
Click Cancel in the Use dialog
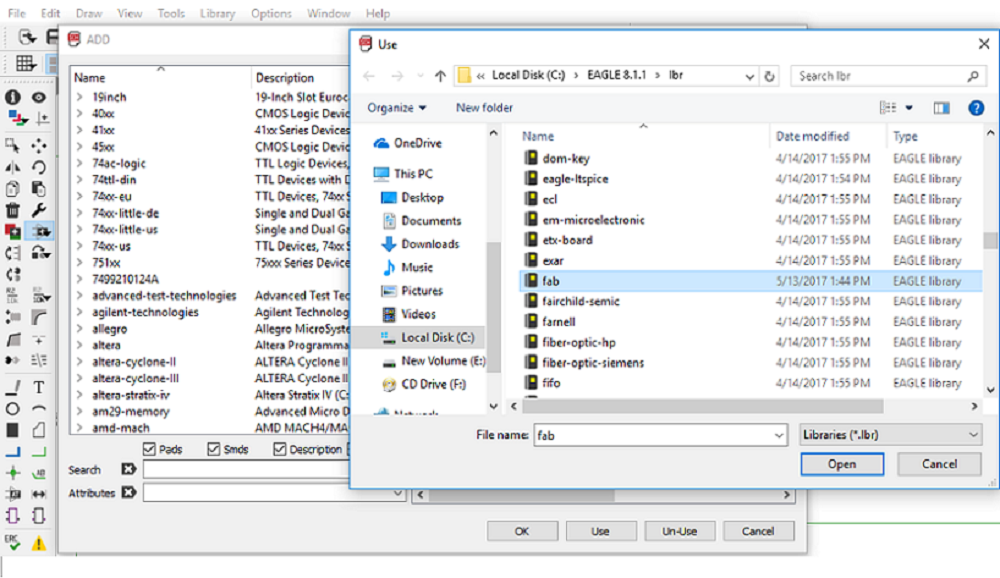coord(939,464)
